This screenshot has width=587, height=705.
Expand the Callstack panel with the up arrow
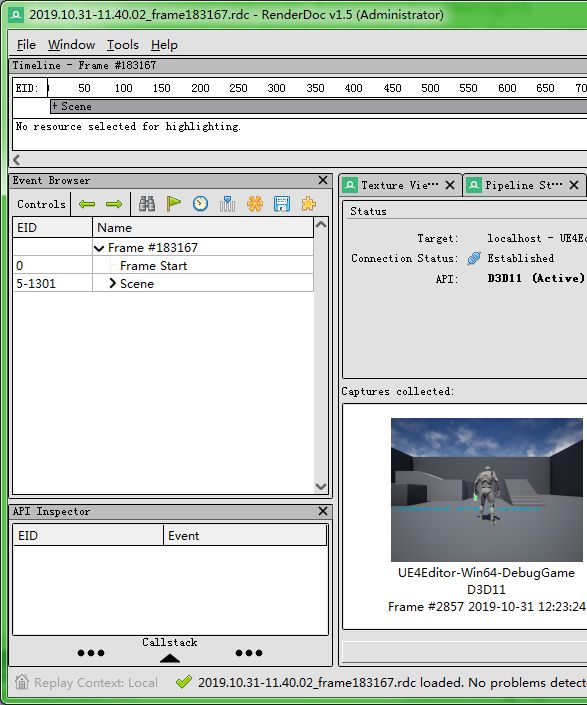(x=170, y=659)
